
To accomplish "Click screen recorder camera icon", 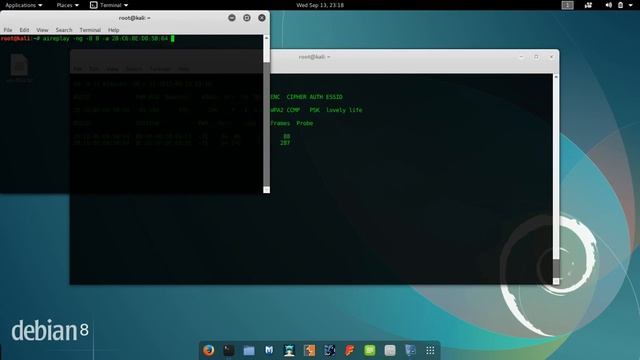I will (588, 5).
